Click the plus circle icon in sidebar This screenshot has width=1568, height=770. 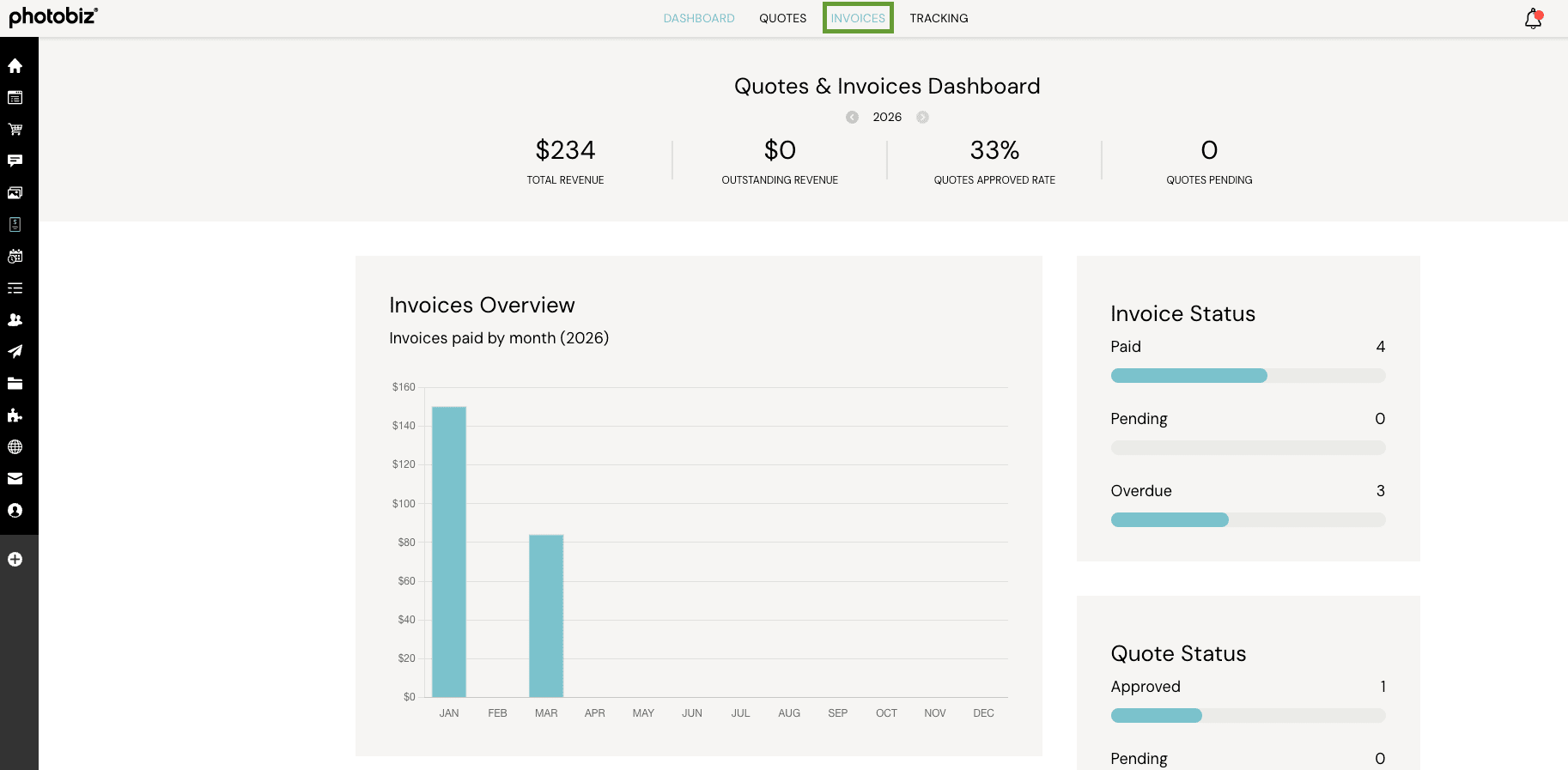[15, 560]
